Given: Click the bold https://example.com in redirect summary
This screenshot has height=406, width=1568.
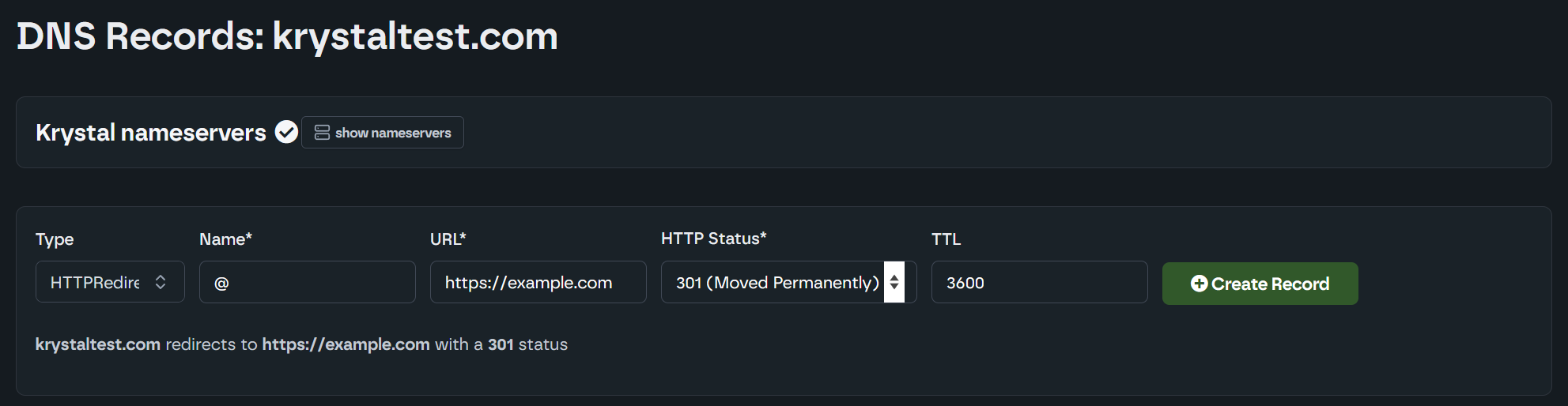Looking at the screenshot, I should 346,344.
